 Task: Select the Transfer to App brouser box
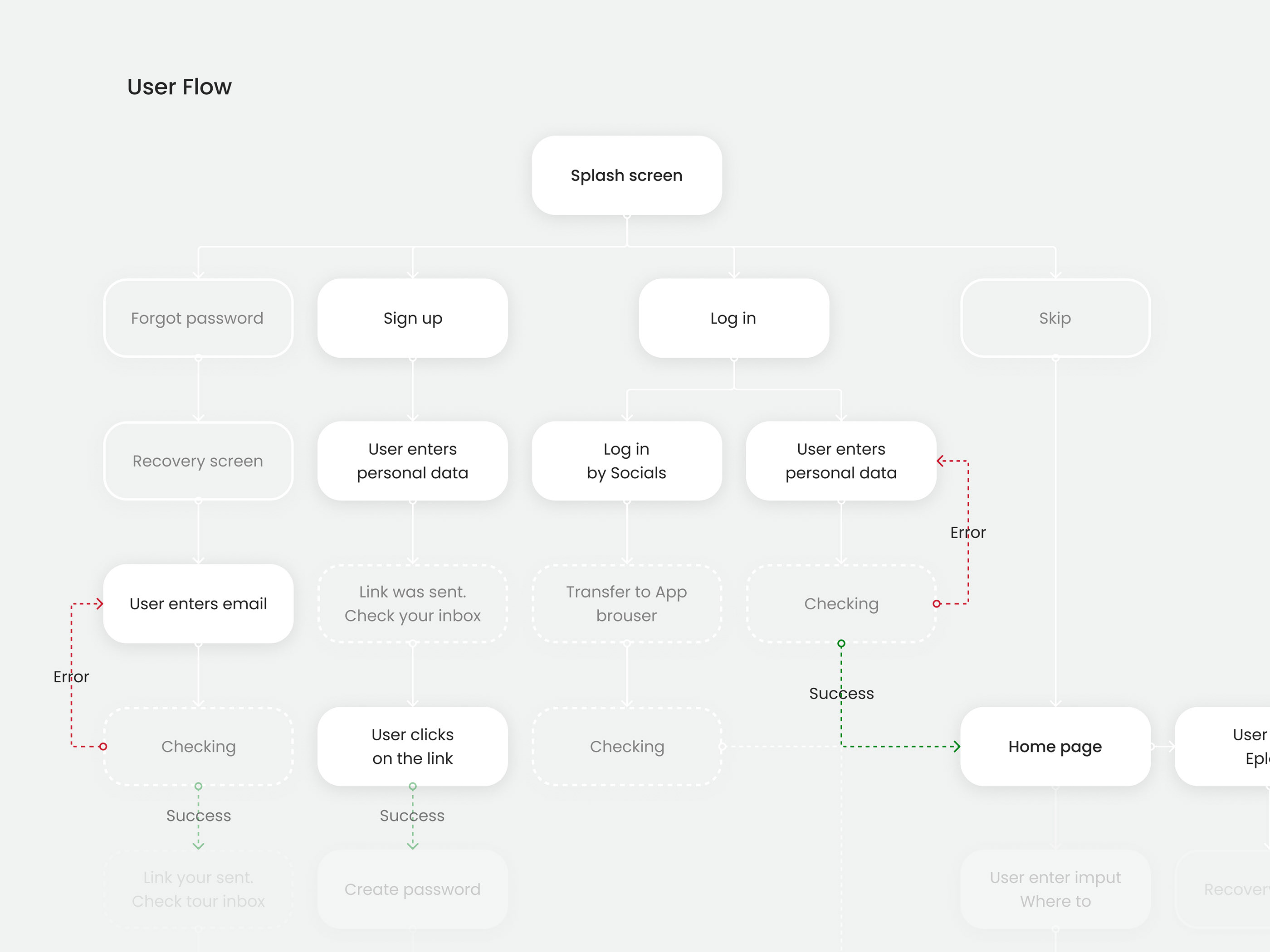pos(626,604)
